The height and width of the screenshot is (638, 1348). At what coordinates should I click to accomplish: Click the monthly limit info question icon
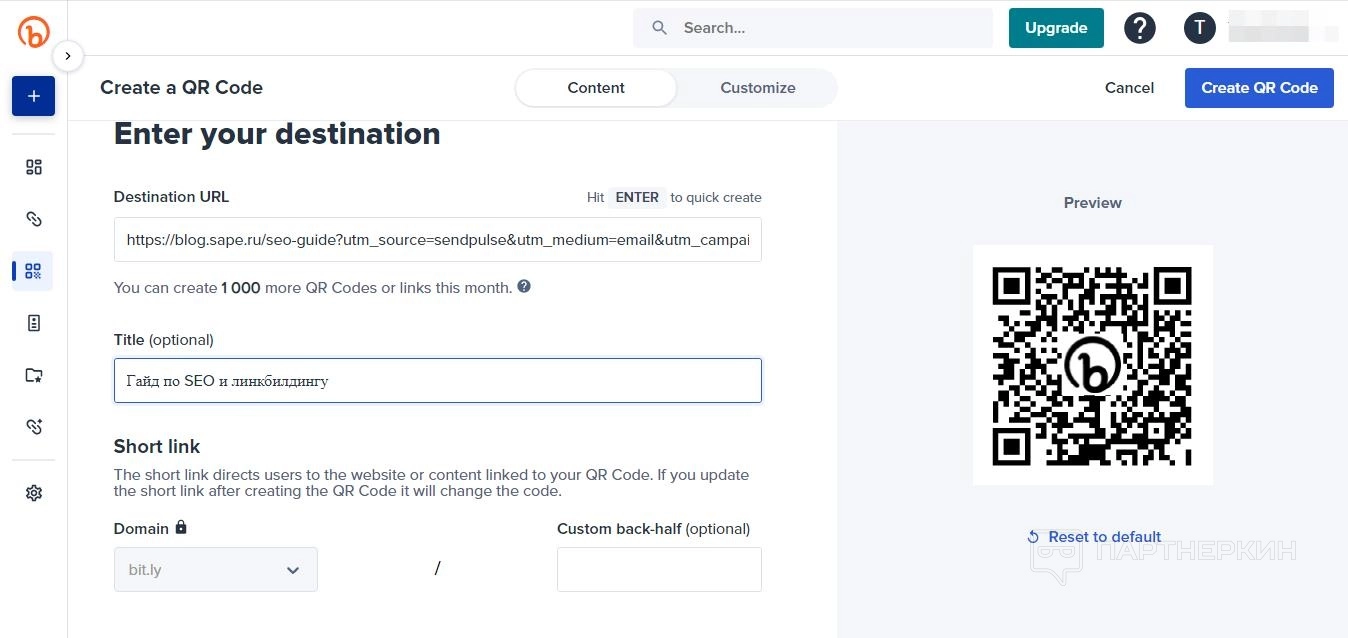[524, 286]
